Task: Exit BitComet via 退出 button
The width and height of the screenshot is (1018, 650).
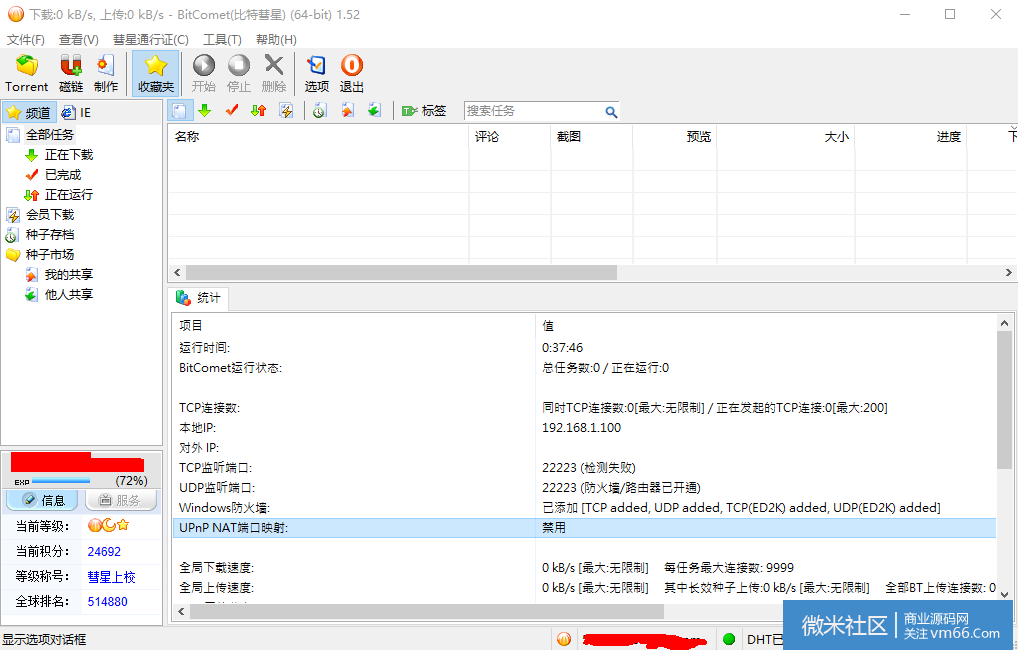Action: click(352, 73)
